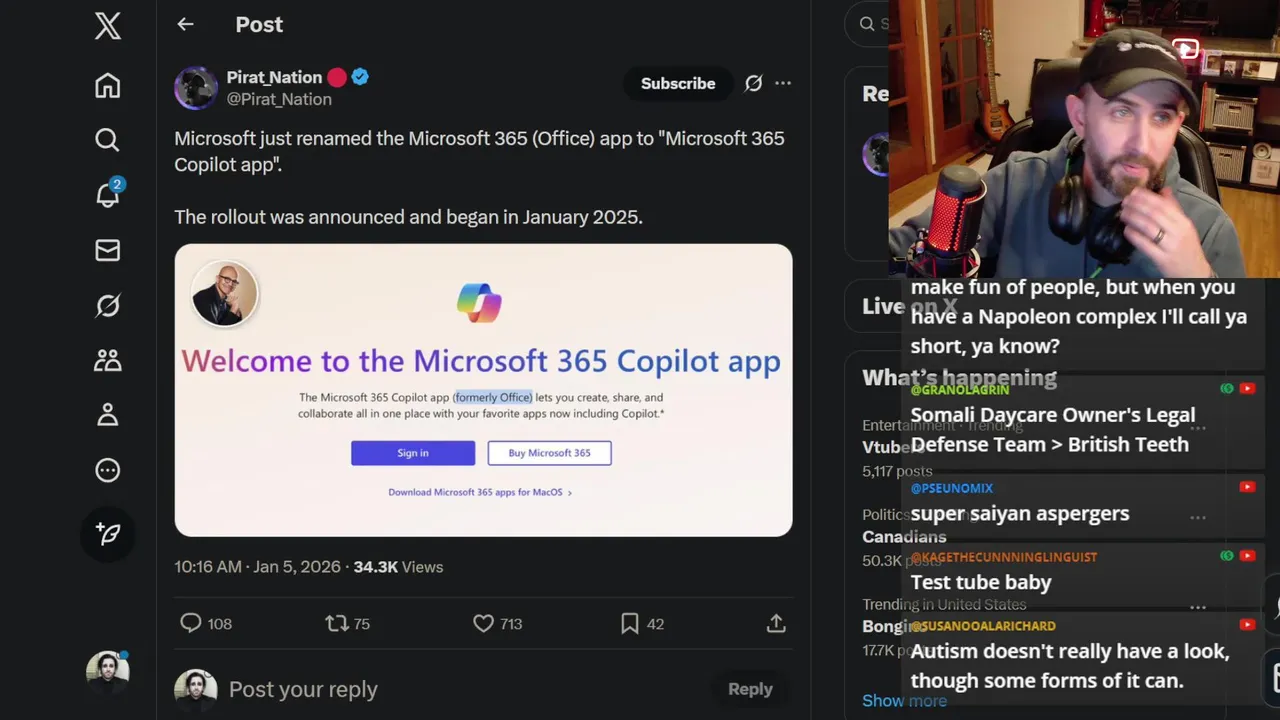Image resolution: width=1280 pixels, height=720 pixels.
Task: Bookmark the post
Action: pos(630,624)
